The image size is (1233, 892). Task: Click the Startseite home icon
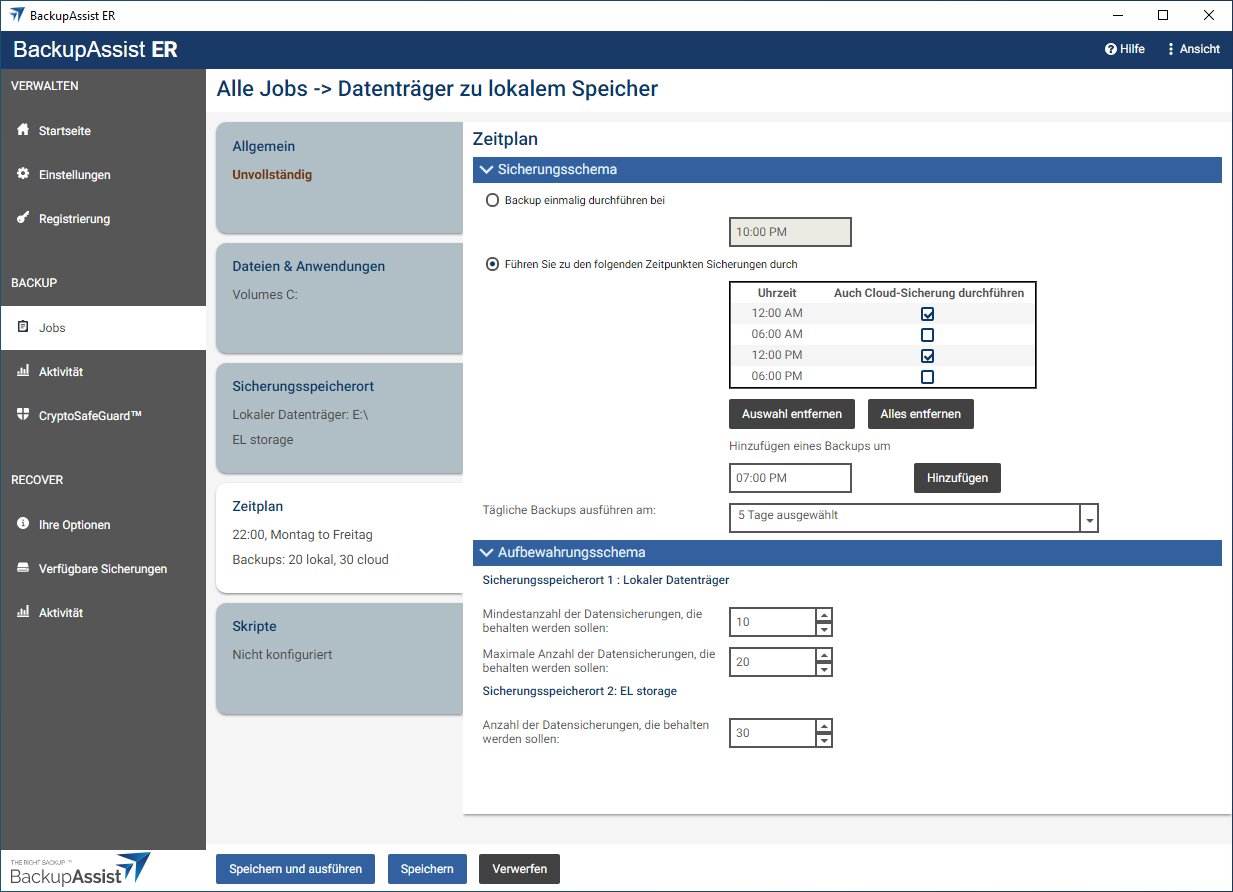(x=23, y=131)
